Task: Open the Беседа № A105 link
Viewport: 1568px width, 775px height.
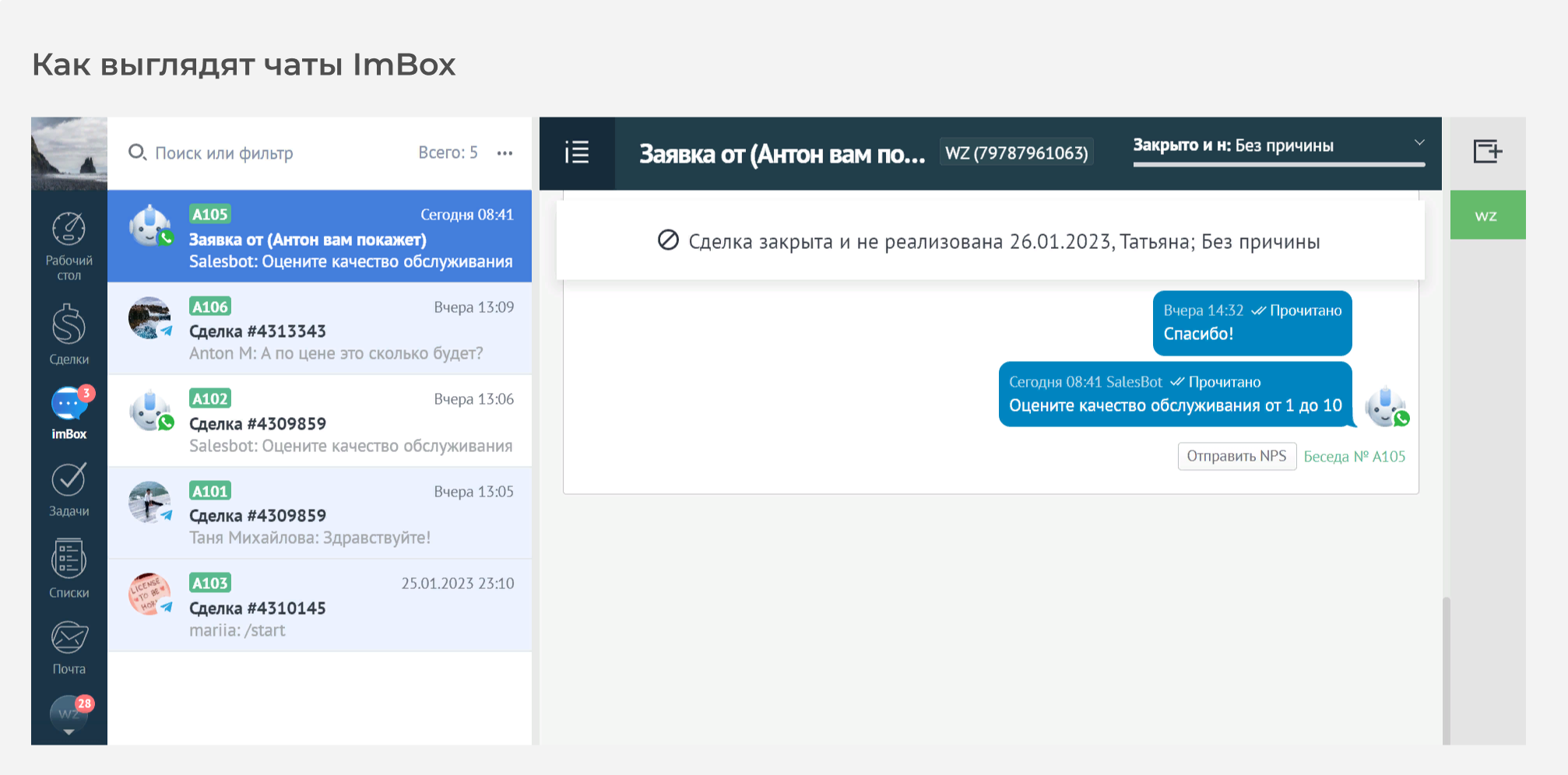Action: coord(1354,457)
